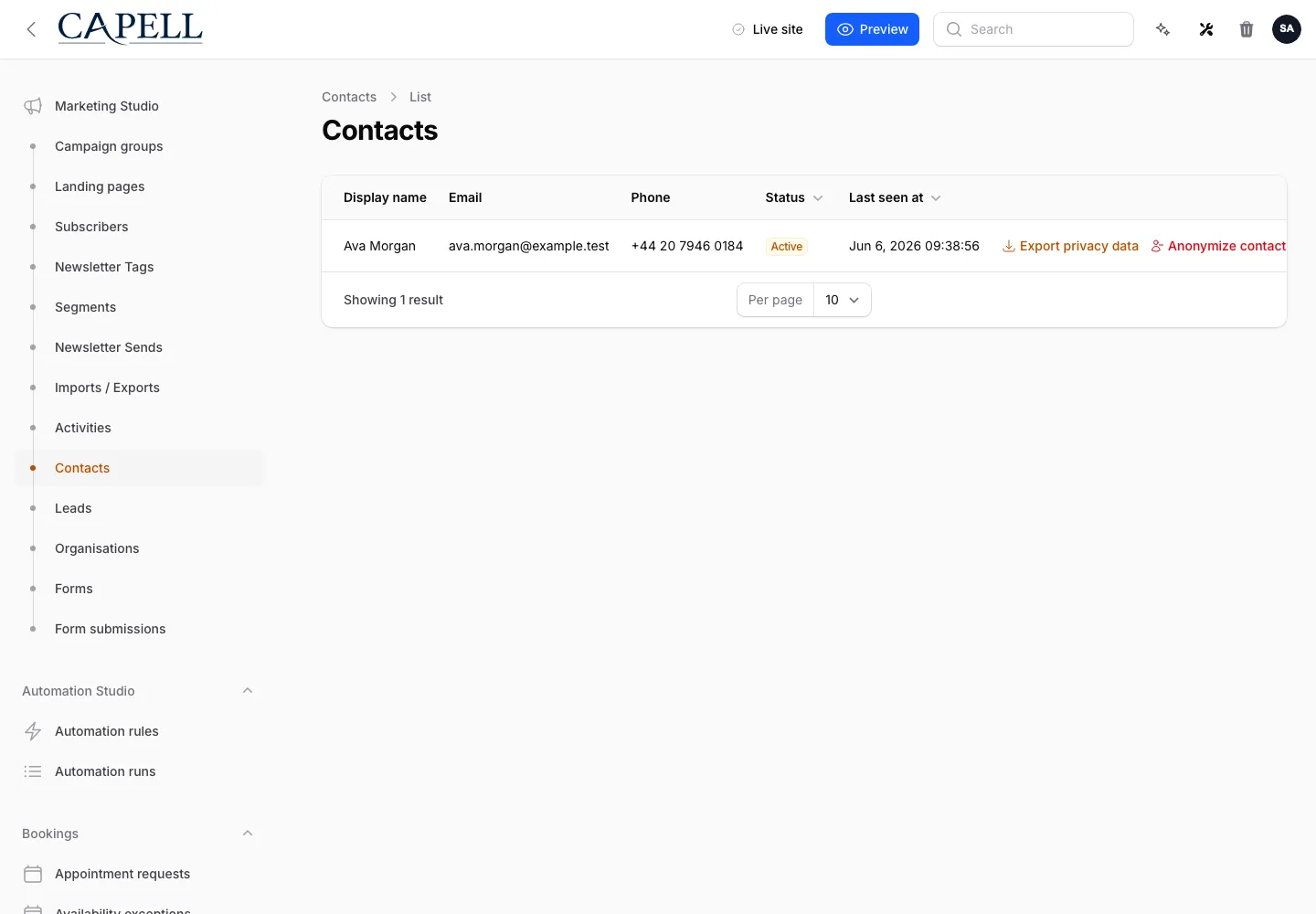Focus the Search input field
Image resolution: width=1316 pixels, height=914 pixels.
click(x=1034, y=29)
